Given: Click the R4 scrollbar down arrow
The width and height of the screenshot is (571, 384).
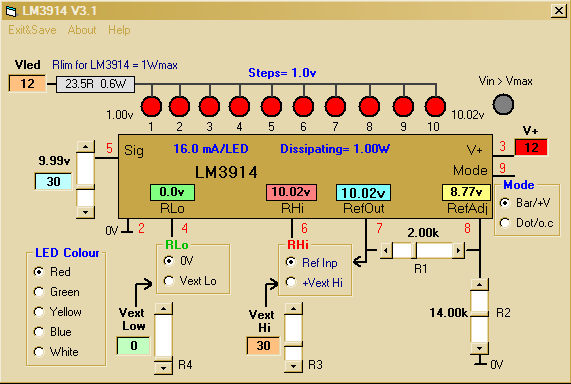Looking at the screenshot, I should click(x=163, y=367).
